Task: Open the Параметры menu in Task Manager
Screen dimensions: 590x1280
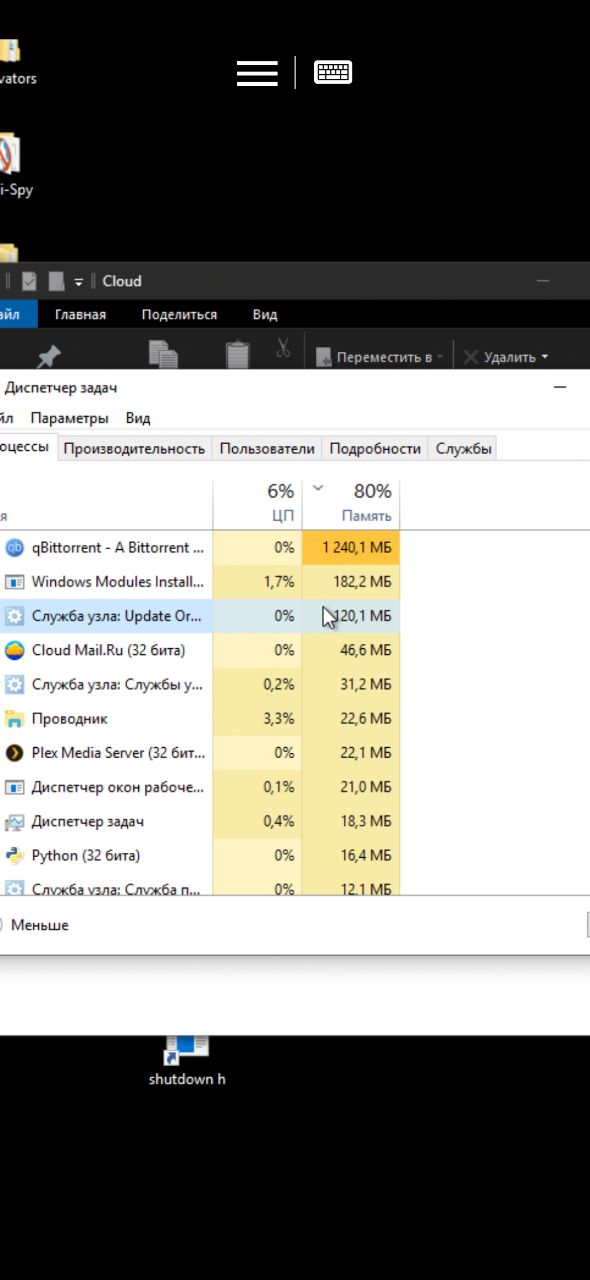Action: coord(69,418)
